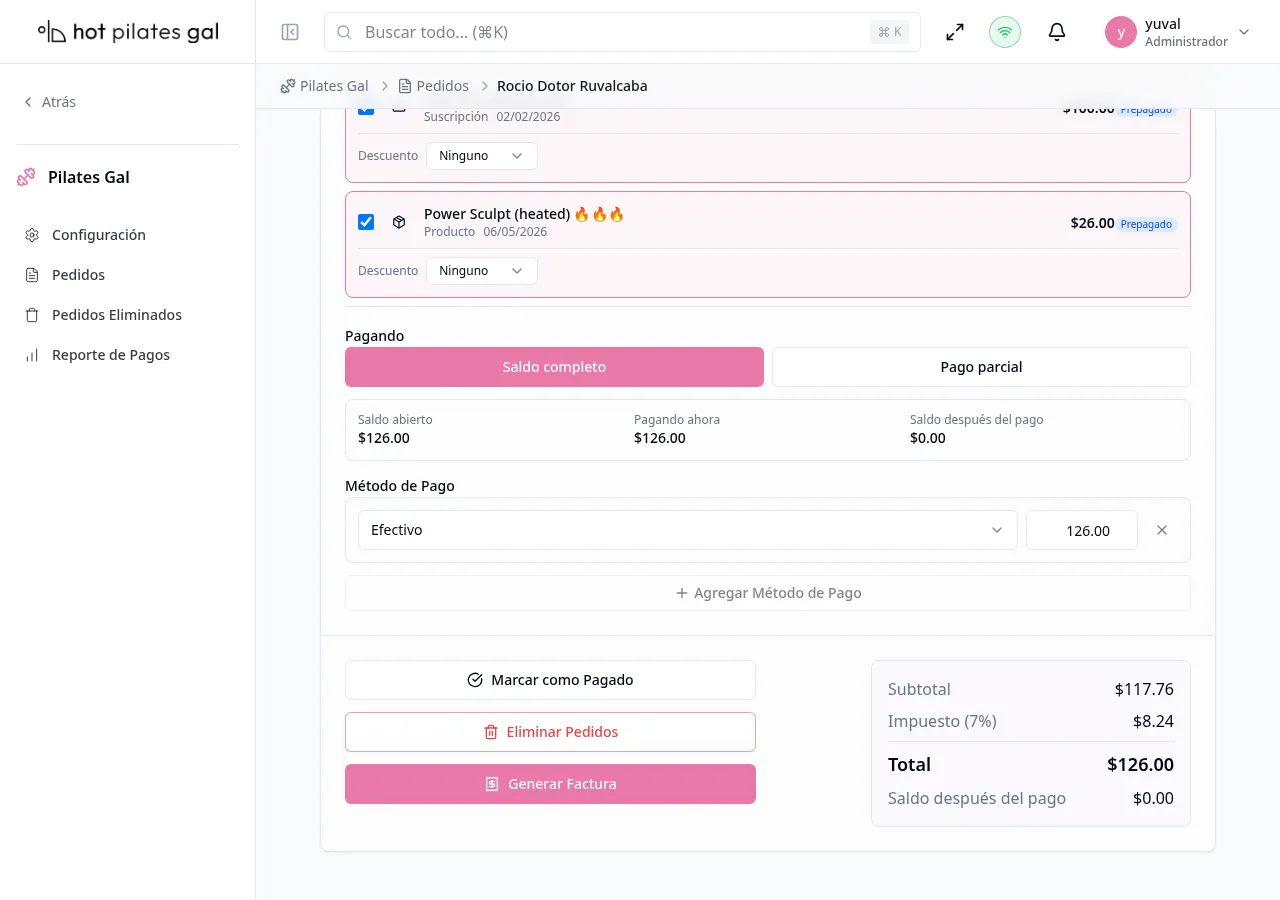
Task: Select Saldo completo payment option
Action: (x=554, y=367)
